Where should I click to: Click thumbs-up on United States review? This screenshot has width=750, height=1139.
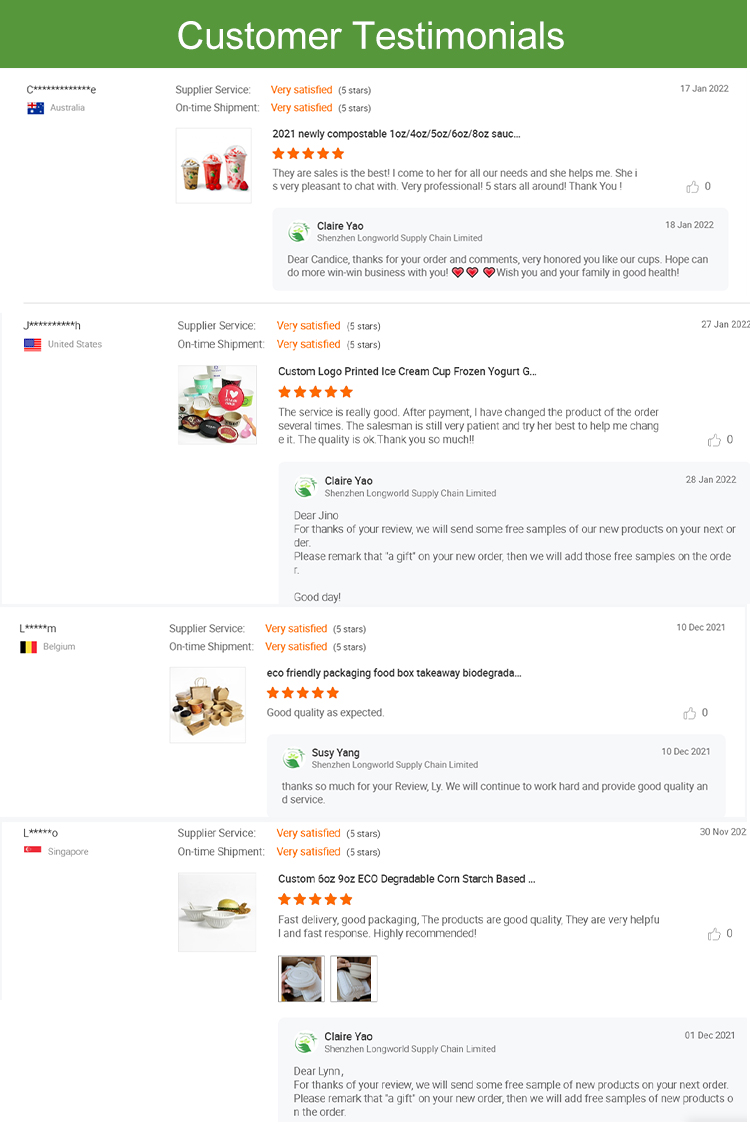pyautogui.click(x=714, y=440)
